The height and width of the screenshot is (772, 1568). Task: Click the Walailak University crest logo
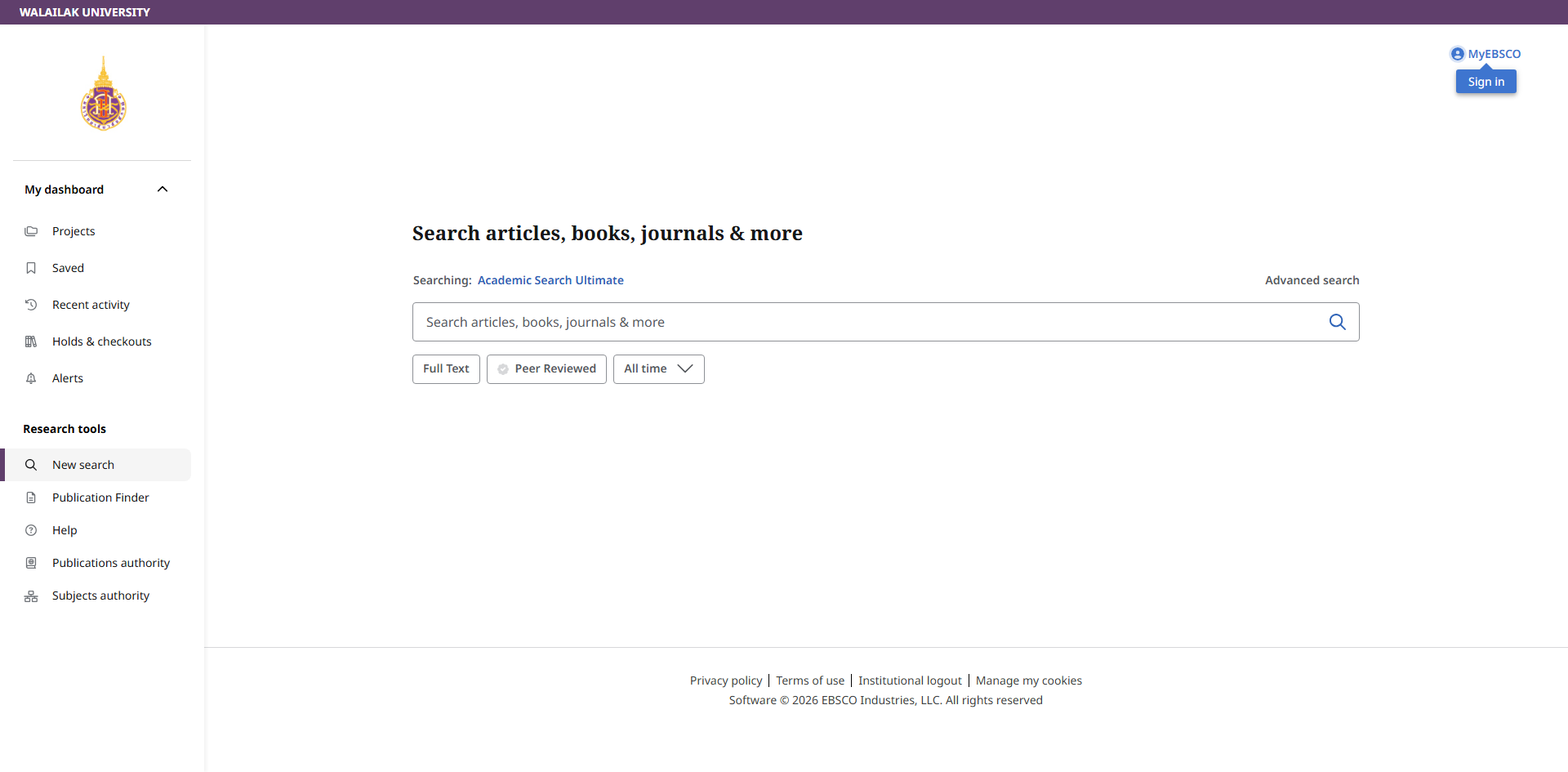coord(103,94)
